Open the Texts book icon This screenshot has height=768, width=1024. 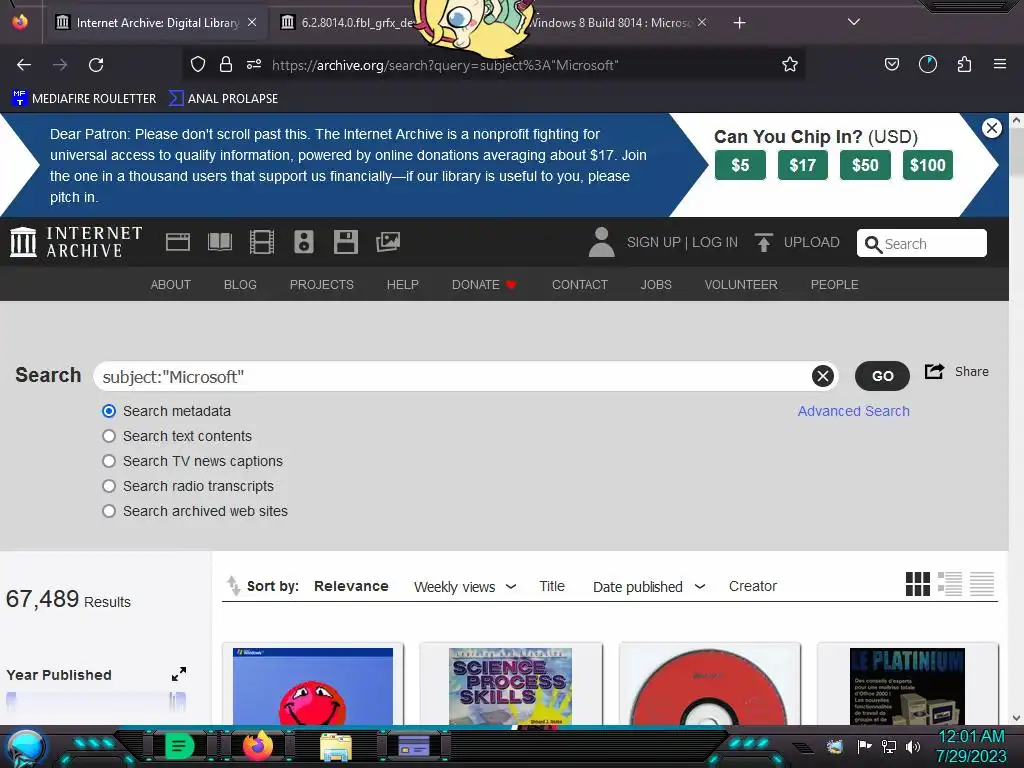click(x=219, y=242)
